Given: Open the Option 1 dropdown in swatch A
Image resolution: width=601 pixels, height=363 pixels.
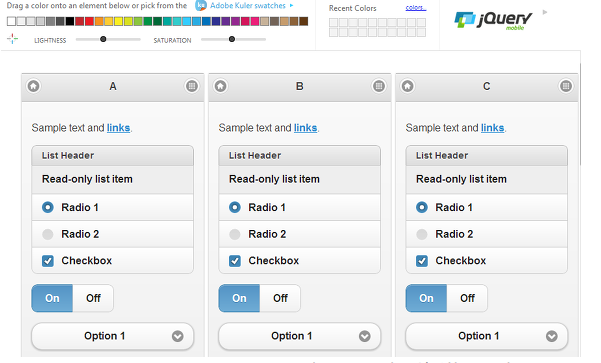Looking at the screenshot, I should click(x=112, y=336).
